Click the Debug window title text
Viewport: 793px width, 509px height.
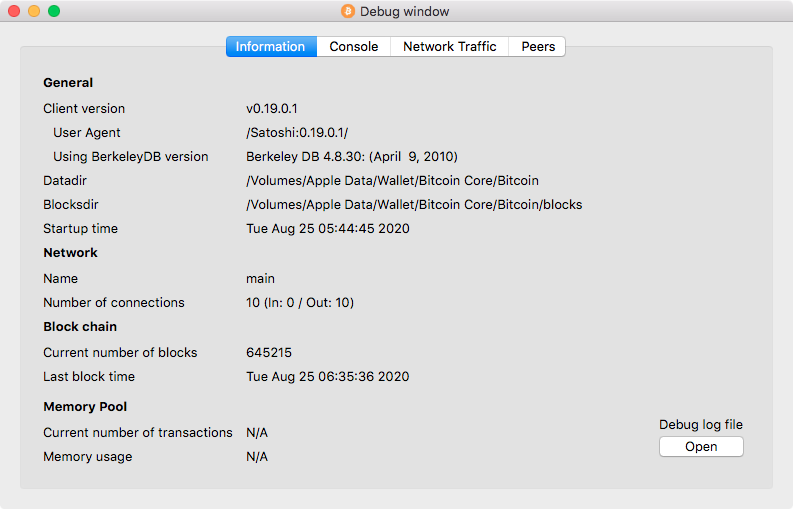click(404, 12)
